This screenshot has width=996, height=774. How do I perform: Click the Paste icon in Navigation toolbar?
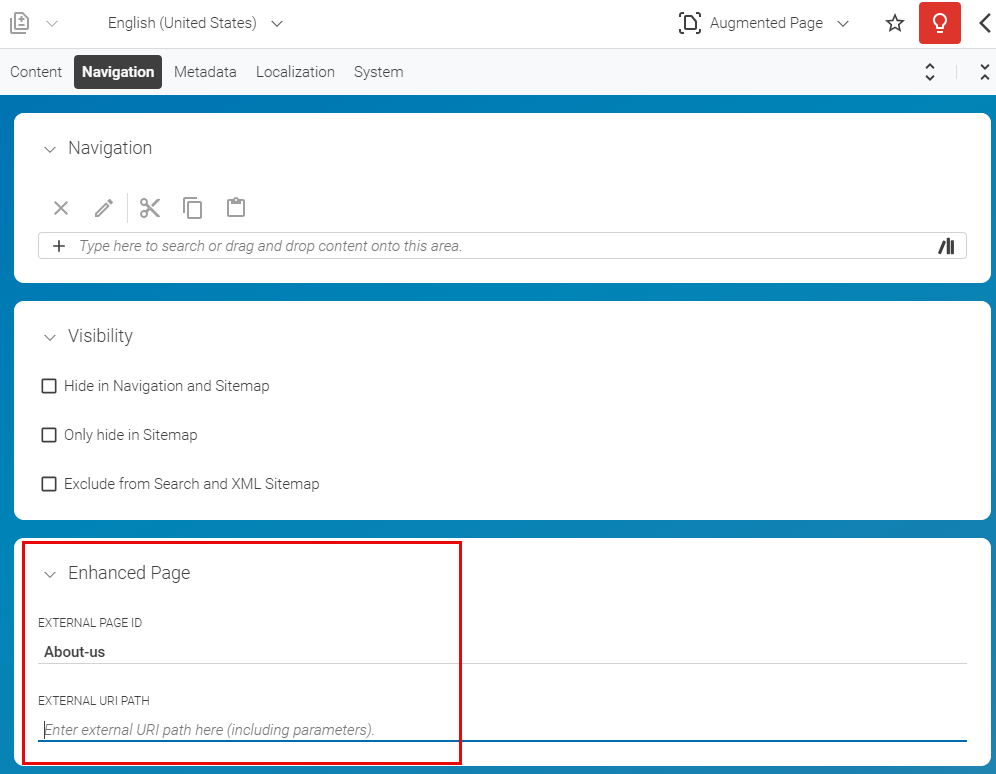click(235, 207)
